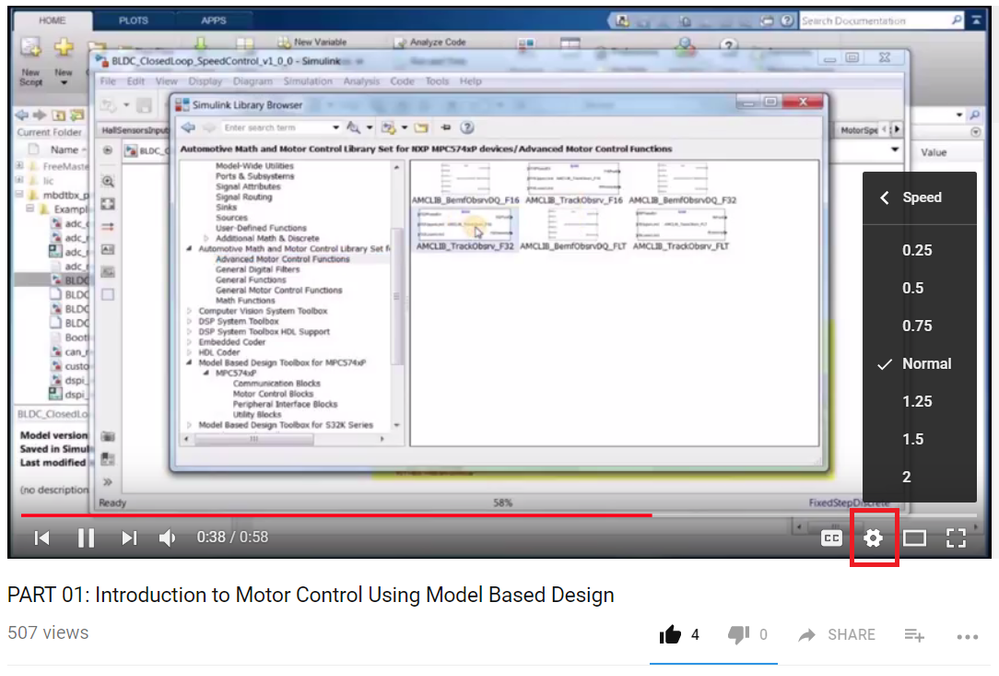Dislike the video with thumbs down
Viewport: 999px width, 676px height.
[738, 635]
